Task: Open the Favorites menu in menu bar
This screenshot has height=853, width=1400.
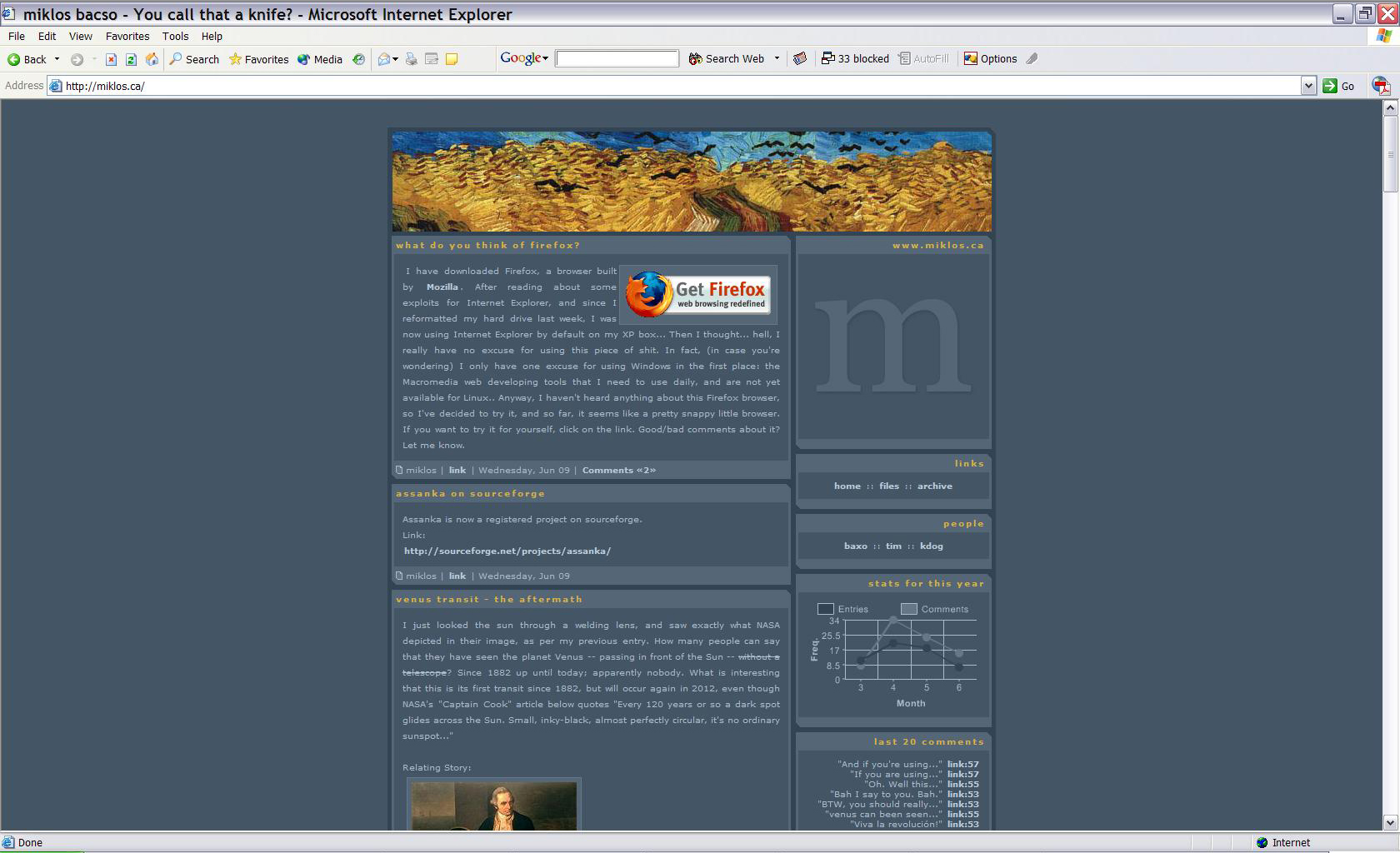Action: [x=127, y=37]
